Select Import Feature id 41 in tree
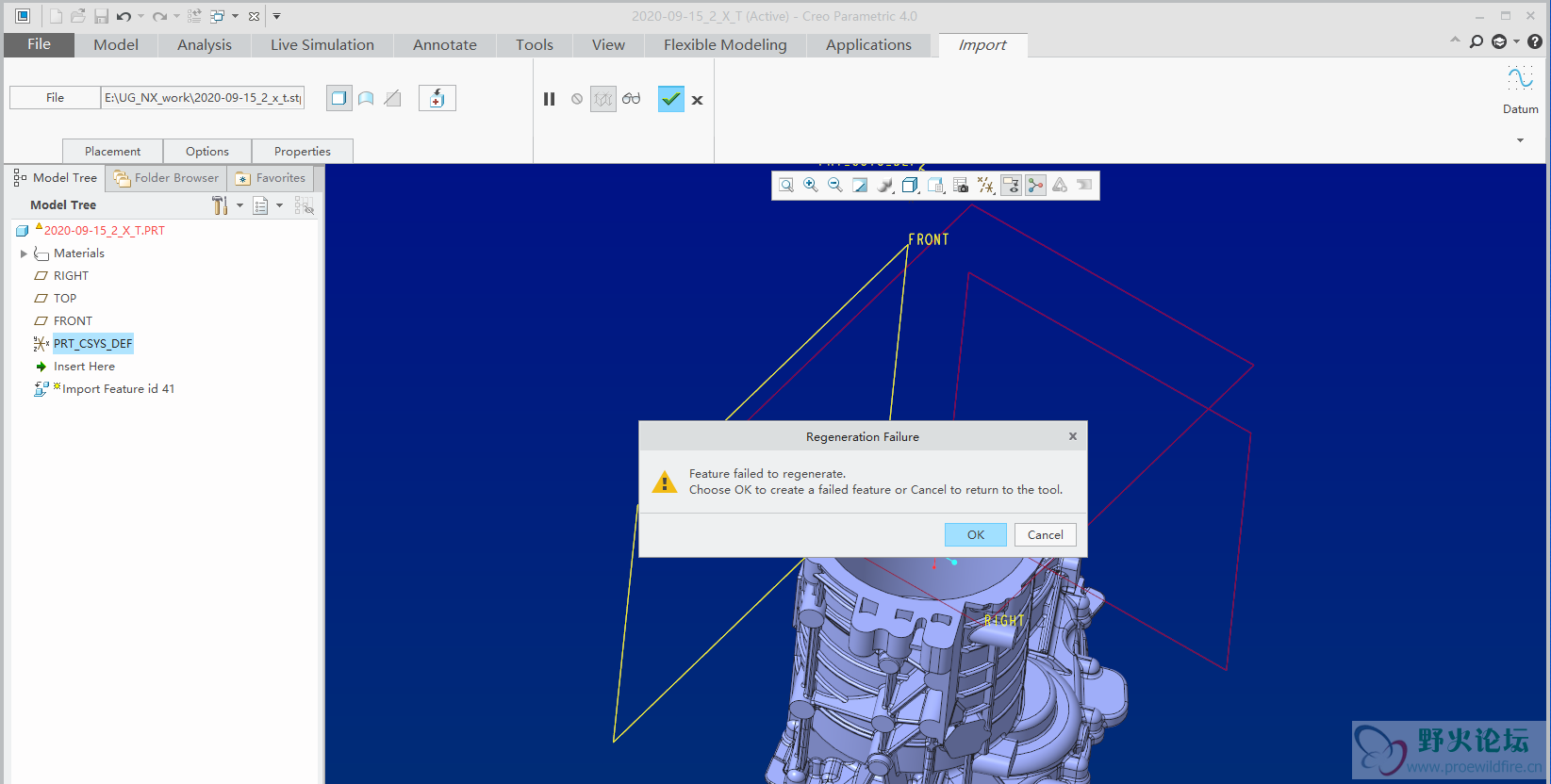Viewport: 1551px width, 784px height. (x=118, y=389)
